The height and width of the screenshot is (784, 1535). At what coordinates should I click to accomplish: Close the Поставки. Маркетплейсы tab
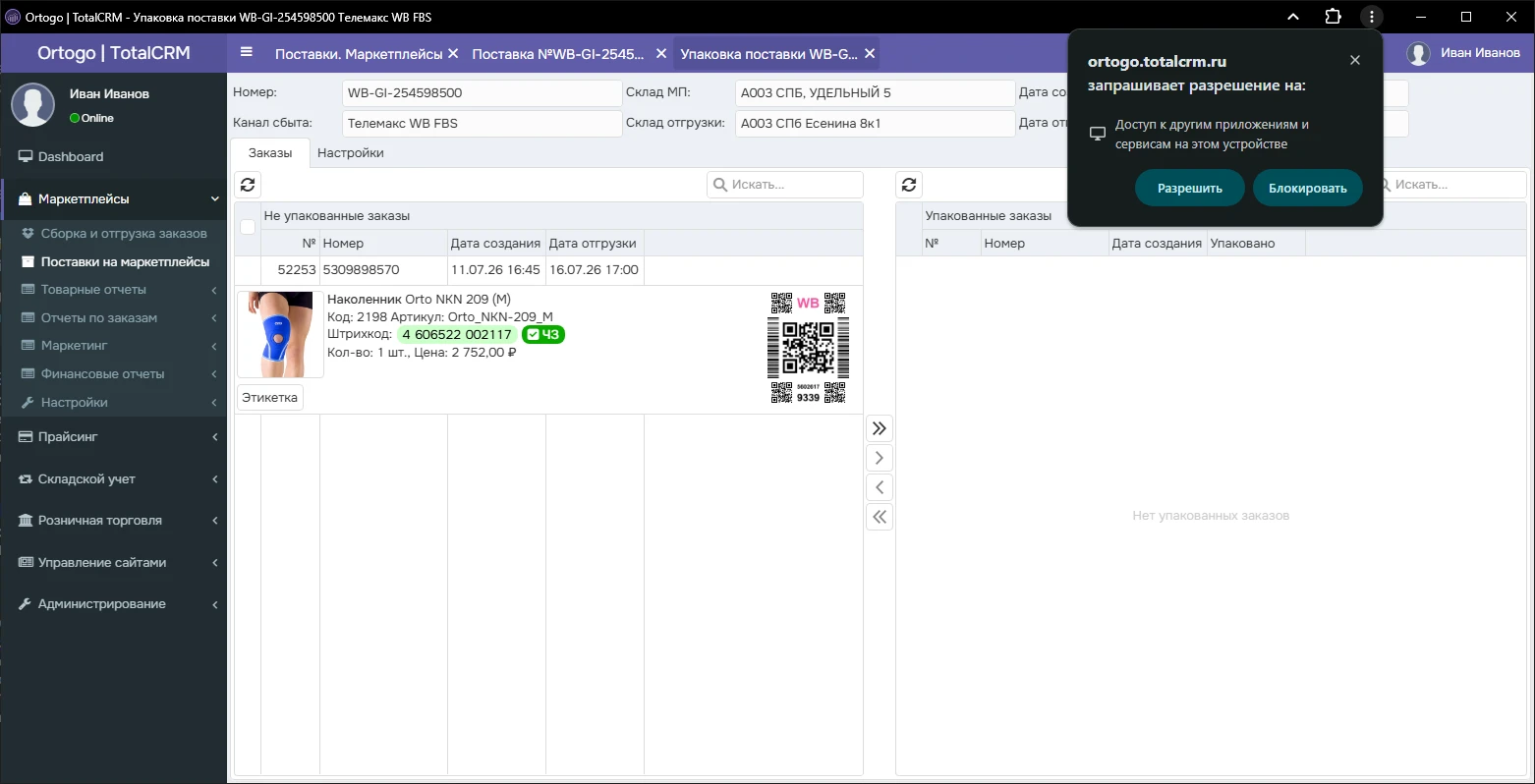click(453, 54)
